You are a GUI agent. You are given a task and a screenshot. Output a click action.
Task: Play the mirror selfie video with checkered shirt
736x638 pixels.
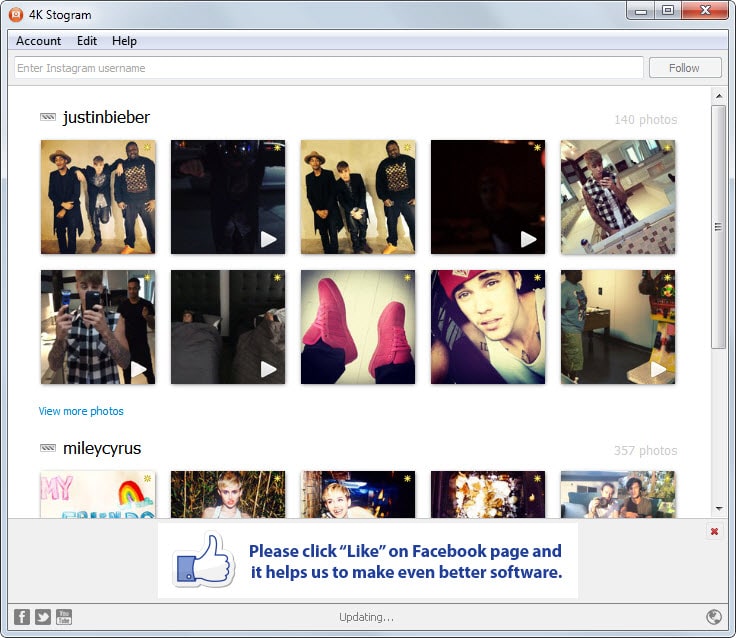tap(98, 327)
